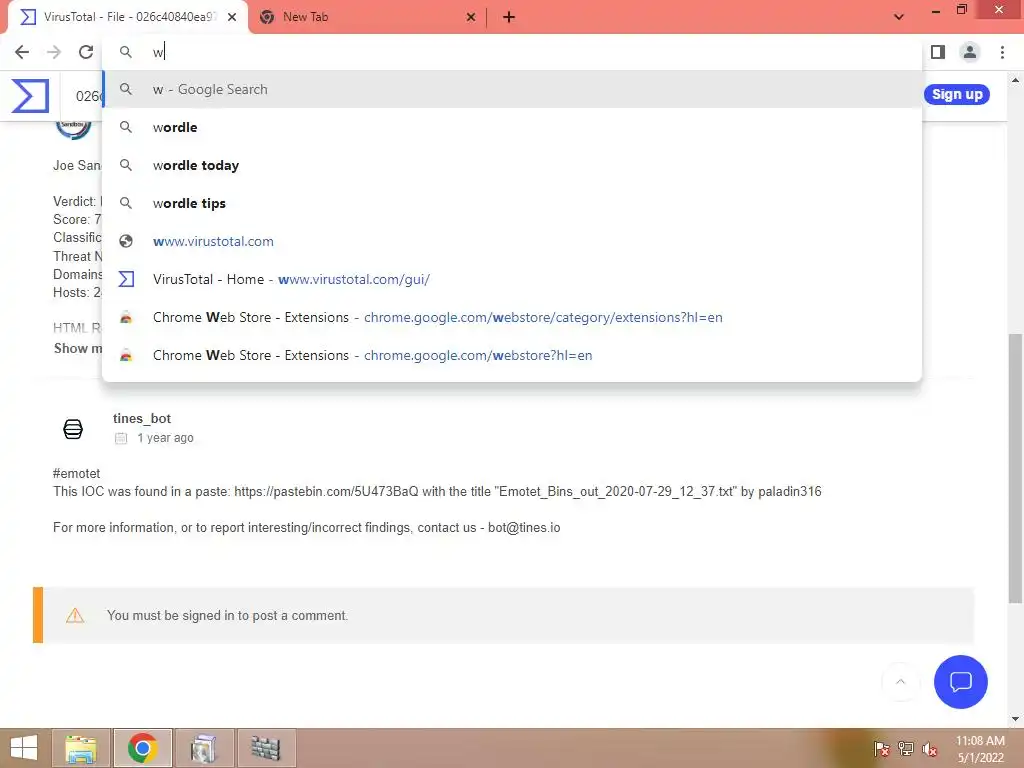Click the page's vertical scrollbar thumb
Viewport: 1024px width, 768px height.
tap(1015, 468)
